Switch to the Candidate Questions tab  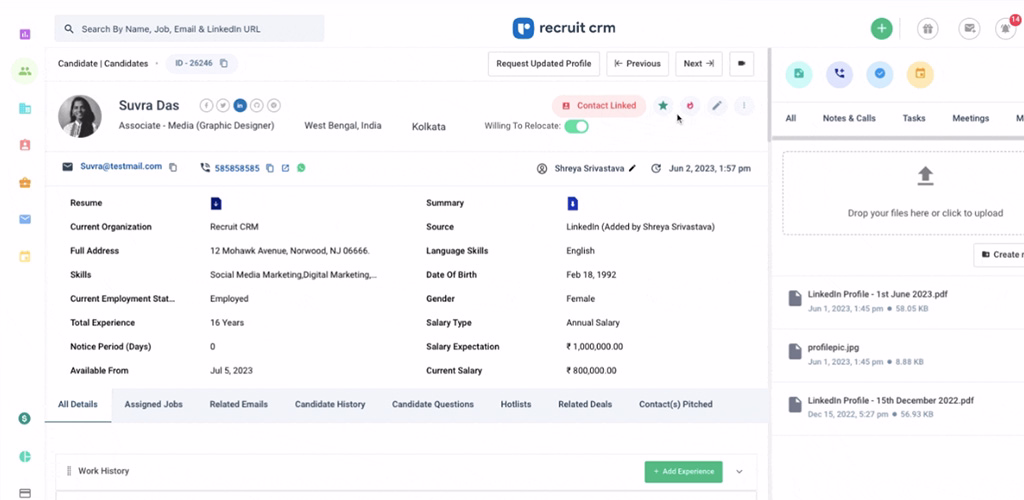(x=433, y=405)
